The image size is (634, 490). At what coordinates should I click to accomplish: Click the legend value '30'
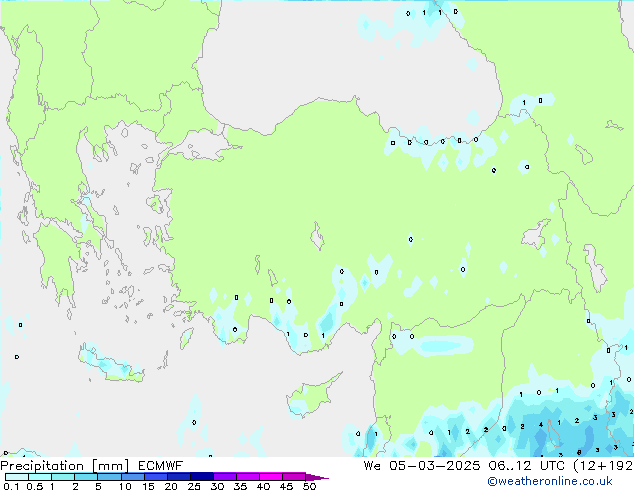tap(217, 486)
